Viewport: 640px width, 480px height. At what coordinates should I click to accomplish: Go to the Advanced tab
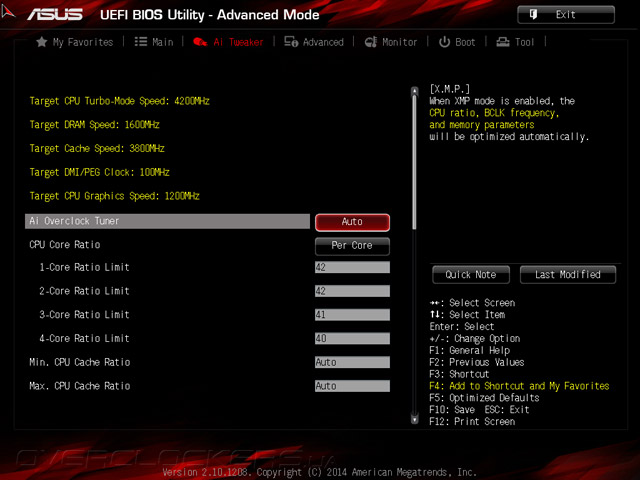click(323, 42)
